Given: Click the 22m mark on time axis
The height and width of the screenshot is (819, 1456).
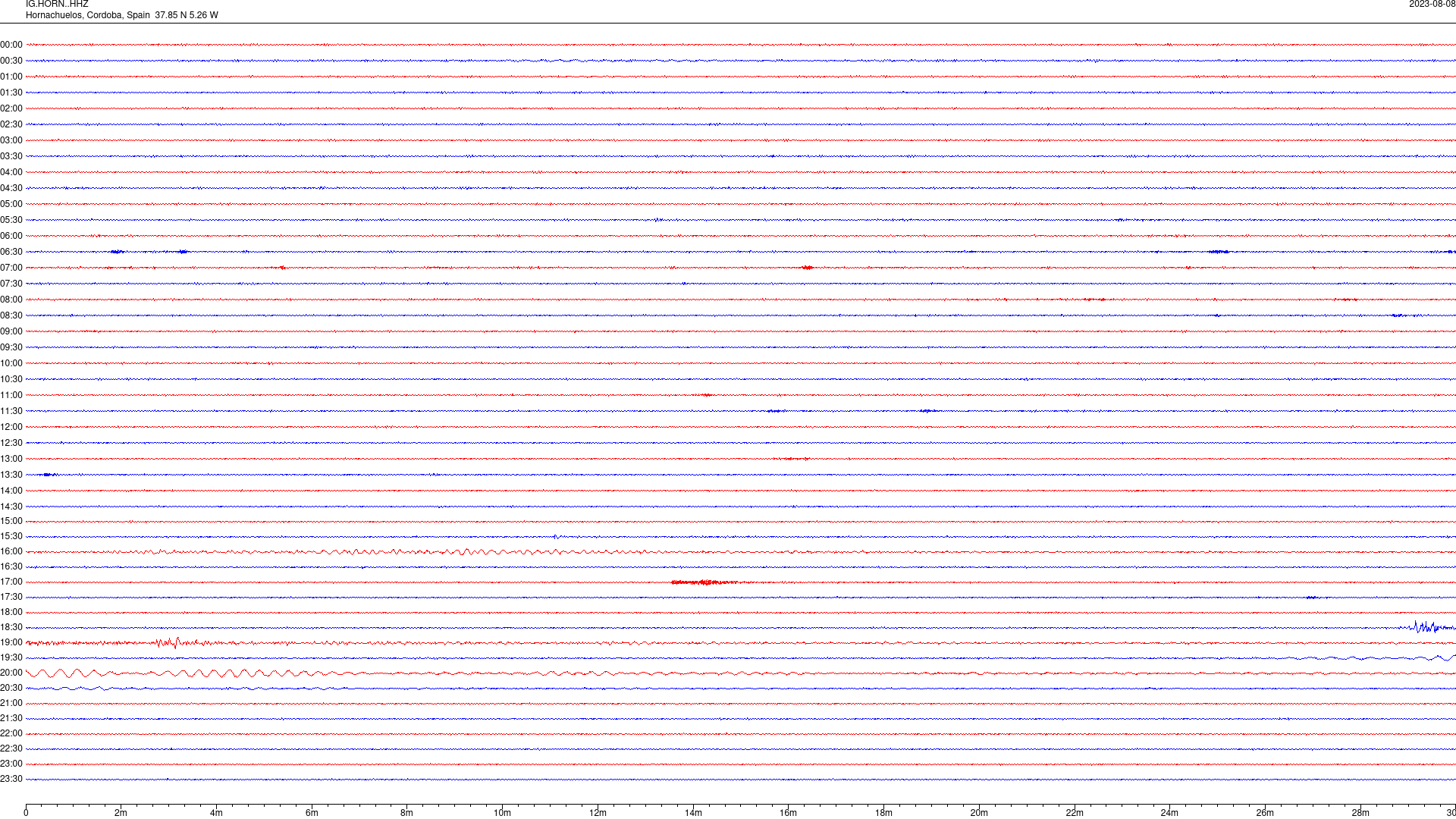Looking at the screenshot, I should pos(1075,813).
